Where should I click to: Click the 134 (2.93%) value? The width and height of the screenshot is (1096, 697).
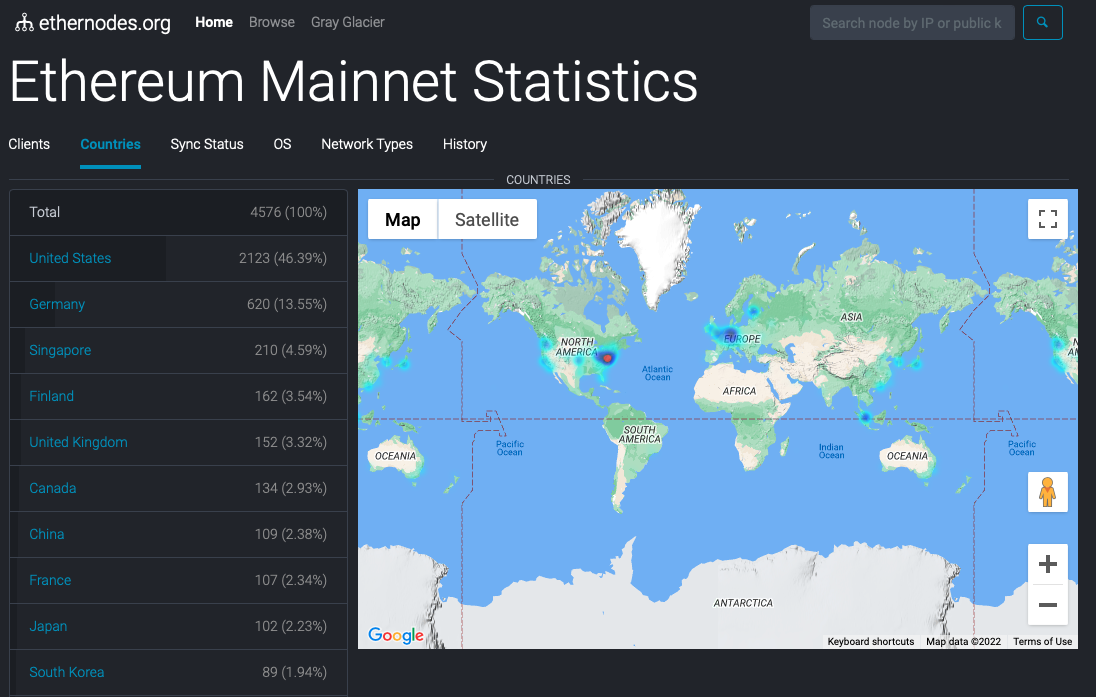291,488
